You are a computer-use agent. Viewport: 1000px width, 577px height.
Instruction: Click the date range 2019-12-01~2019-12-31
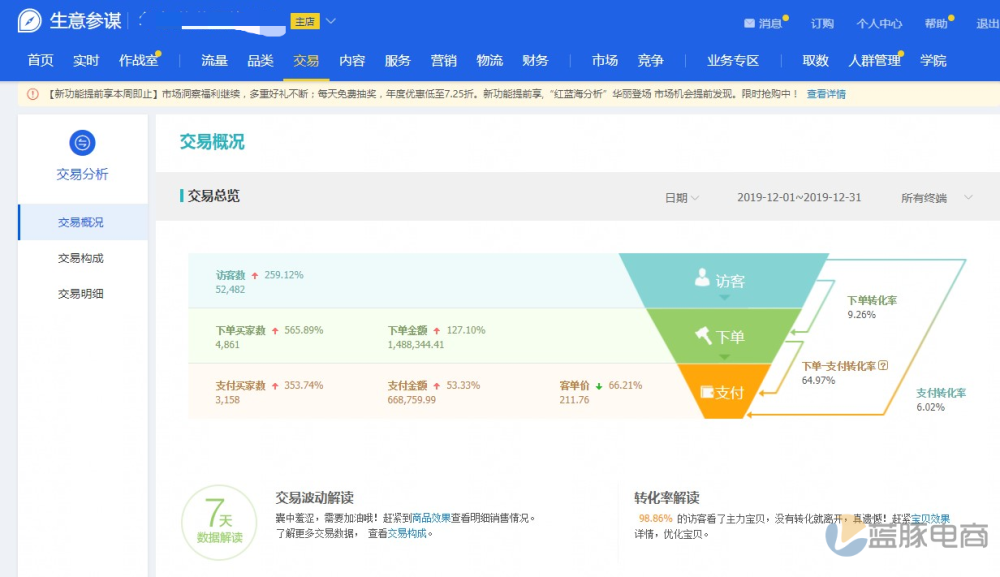click(x=799, y=198)
